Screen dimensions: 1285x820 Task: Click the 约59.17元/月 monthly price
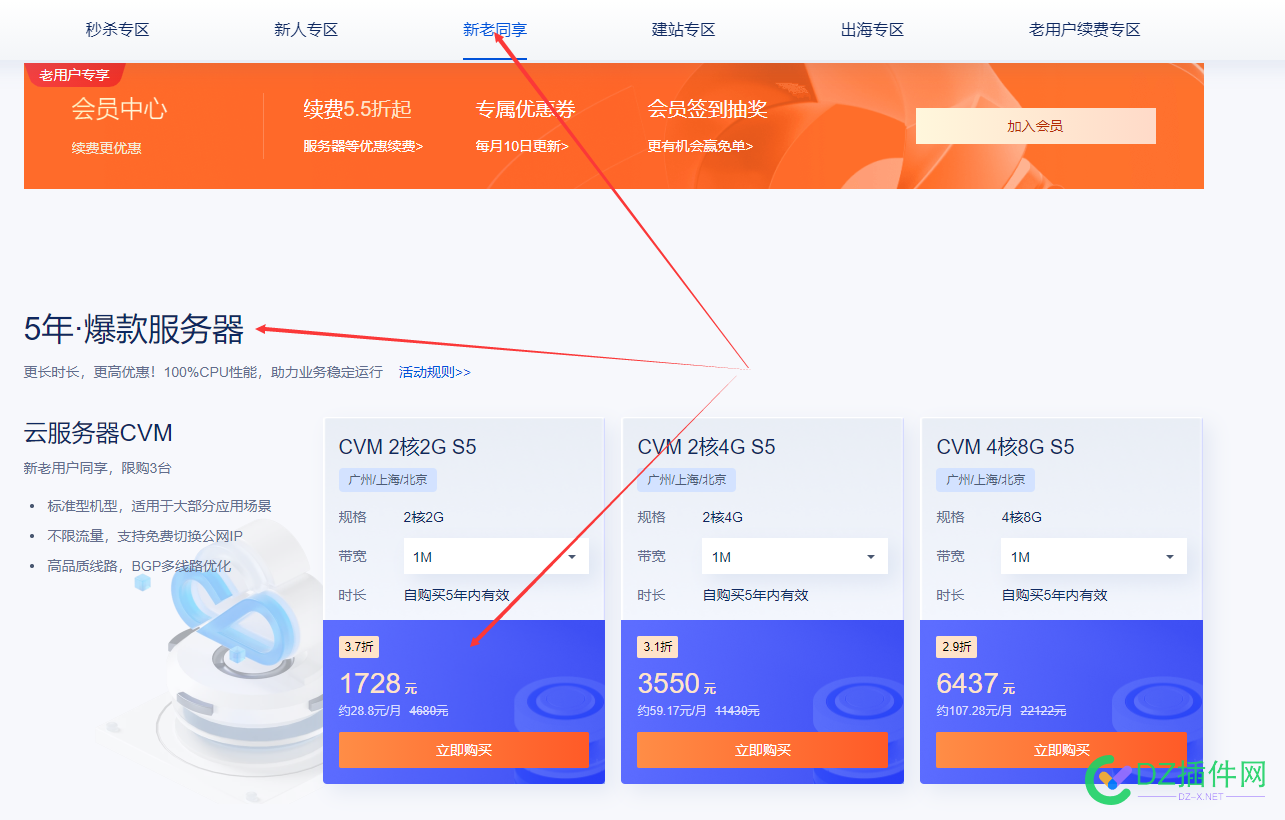click(672, 711)
